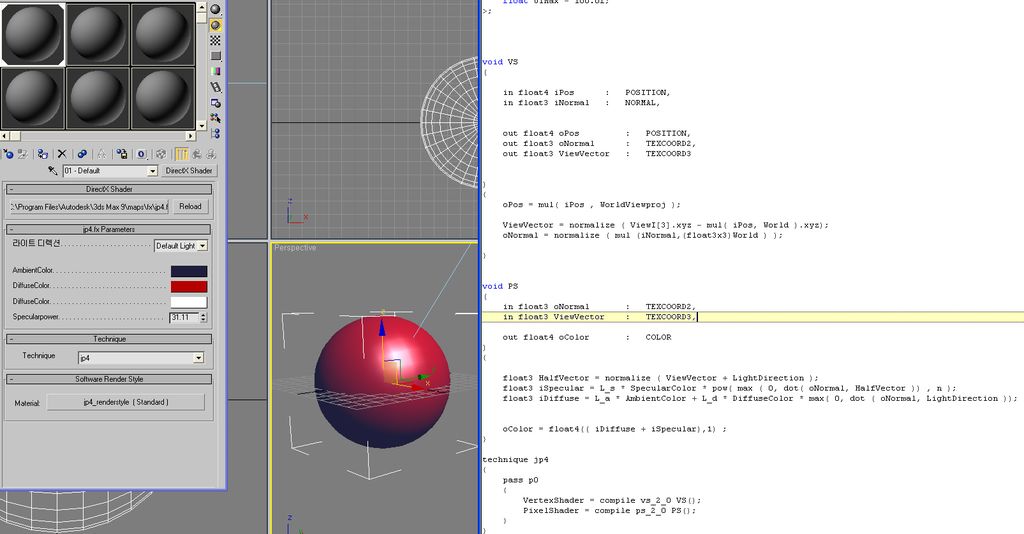Open the Sample Type sphere flyout
The width and height of the screenshot is (1024, 534).
[215, 9]
